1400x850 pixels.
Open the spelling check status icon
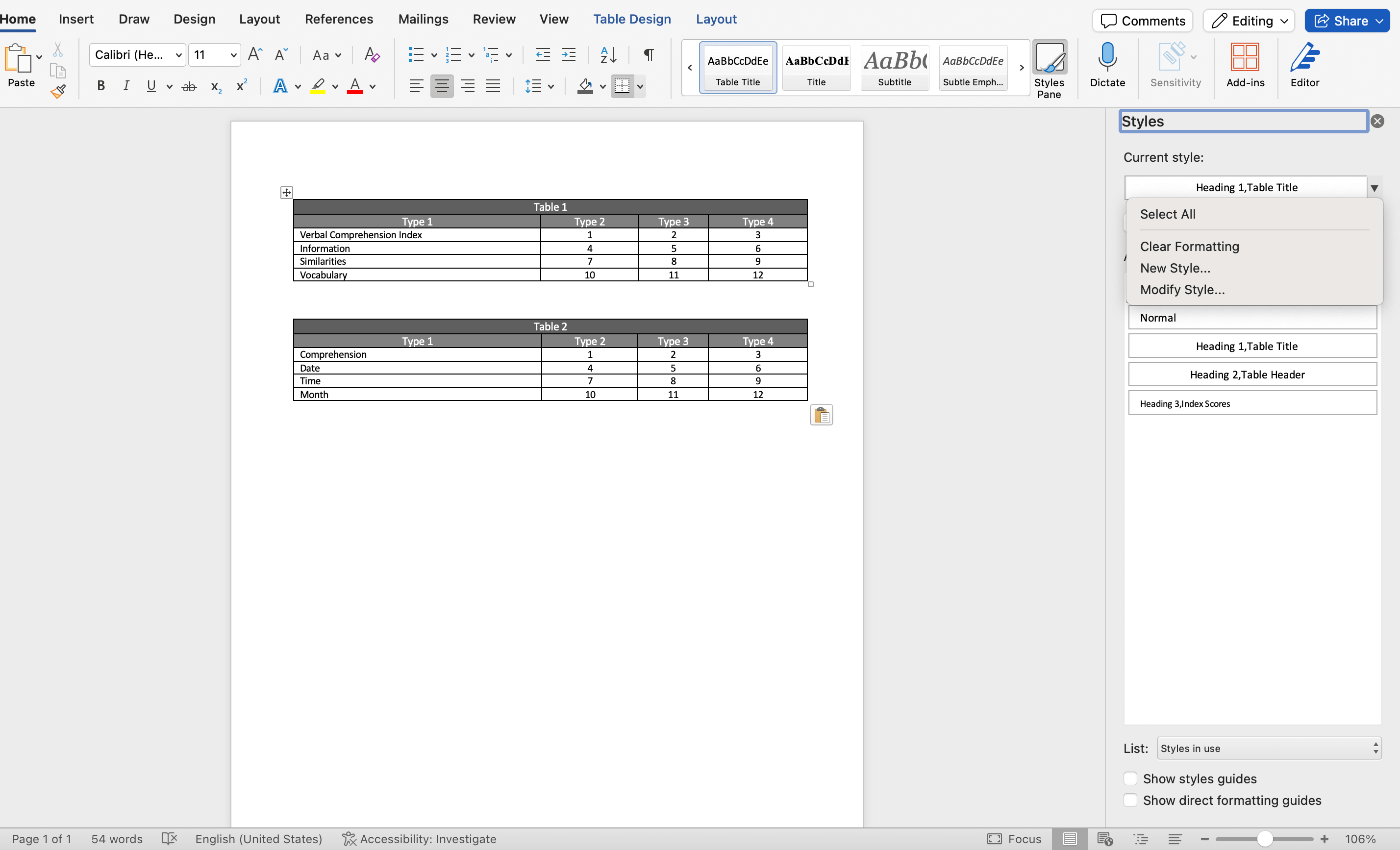tap(169, 839)
